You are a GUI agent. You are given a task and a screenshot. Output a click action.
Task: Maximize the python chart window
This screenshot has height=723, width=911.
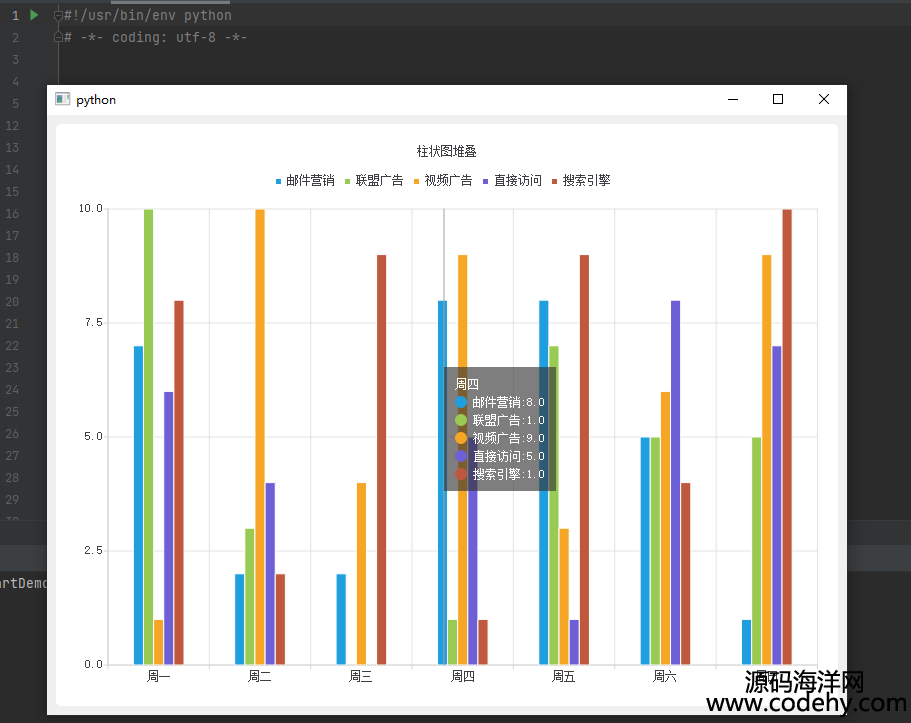[778, 99]
